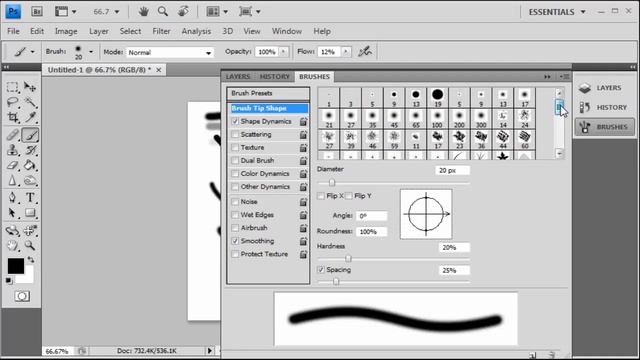The width and height of the screenshot is (640, 360).
Task: Enable Dual Brush checkbox
Action: coord(235,160)
